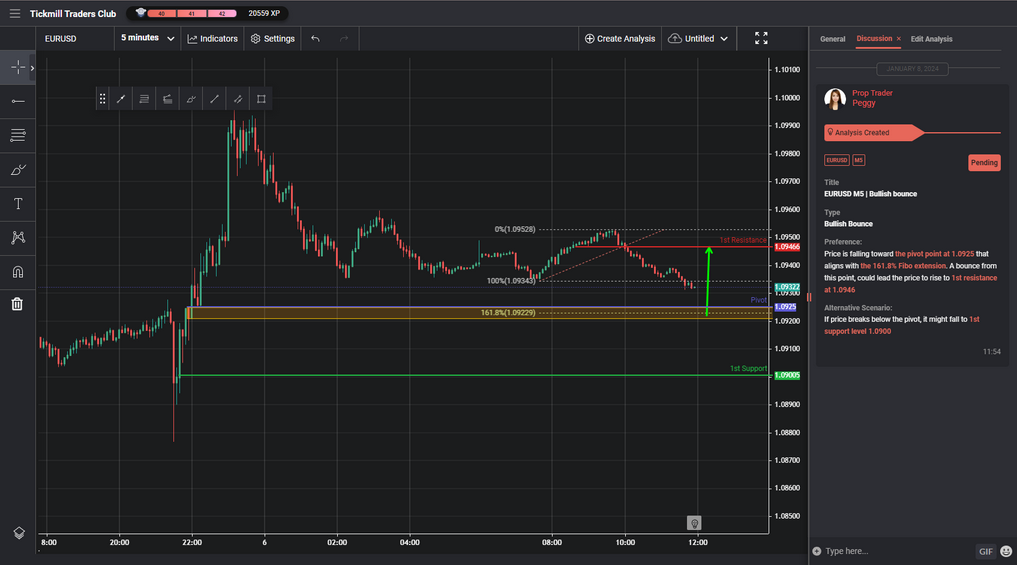Click the M5 timeframe tag
1018x565 pixels.
pyautogui.click(x=858, y=160)
